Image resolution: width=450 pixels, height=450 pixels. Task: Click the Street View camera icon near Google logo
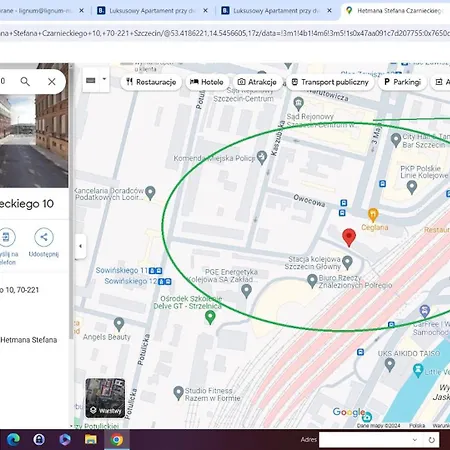[367, 417]
